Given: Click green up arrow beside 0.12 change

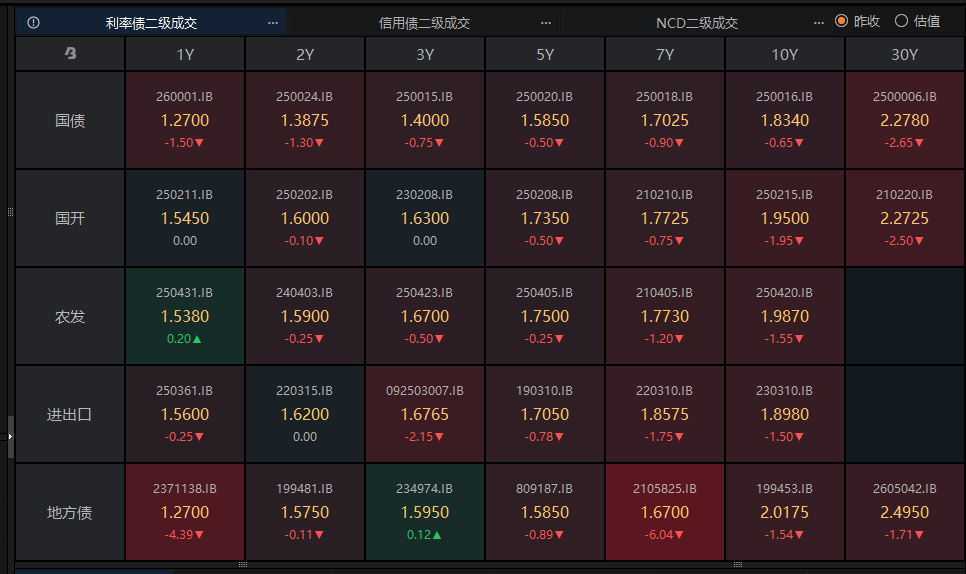Looking at the screenshot, I should [439, 534].
